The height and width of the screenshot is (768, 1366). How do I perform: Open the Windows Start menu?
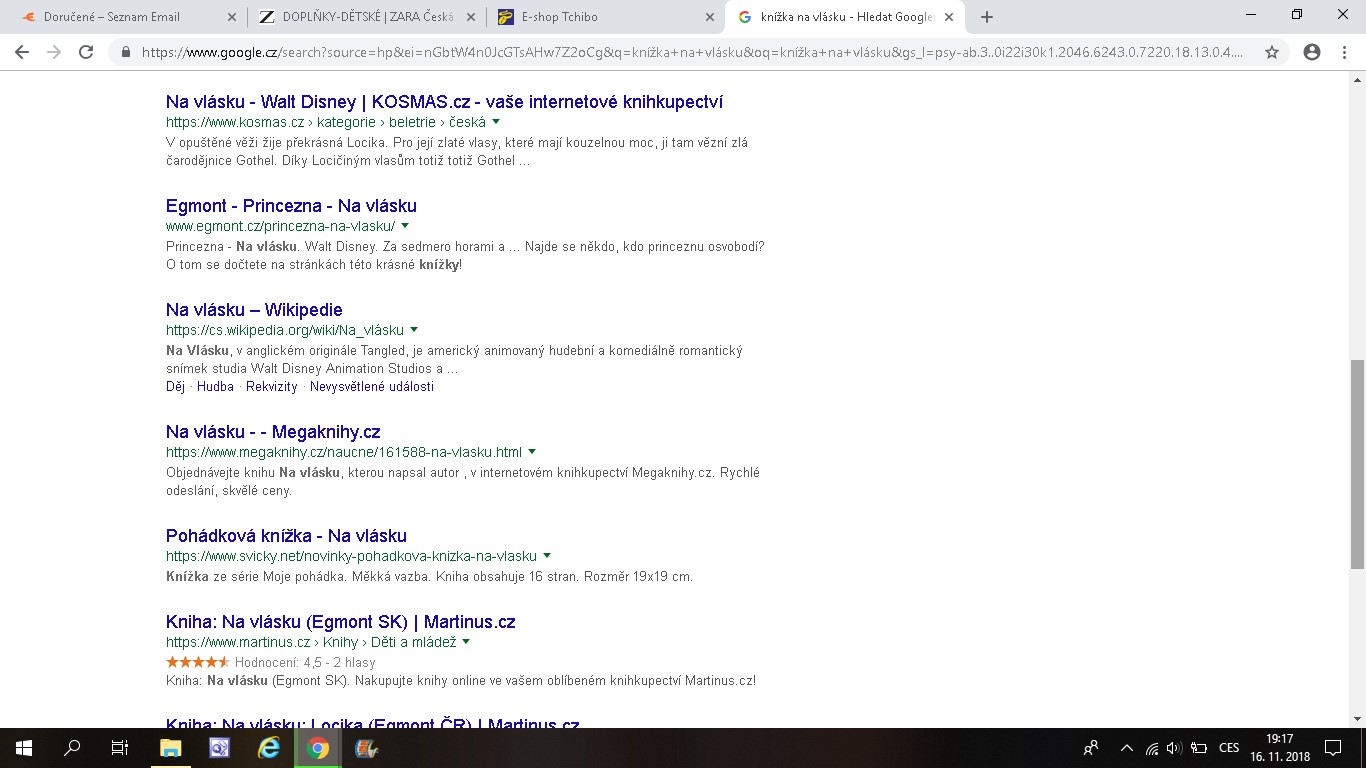[x=23, y=748]
